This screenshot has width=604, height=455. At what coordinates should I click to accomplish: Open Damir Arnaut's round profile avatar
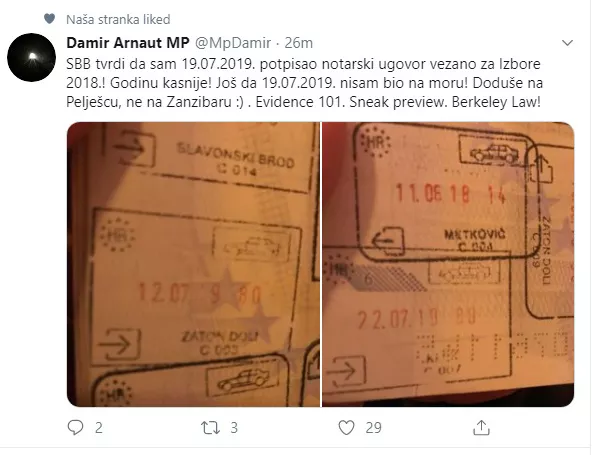(x=32, y=57)
